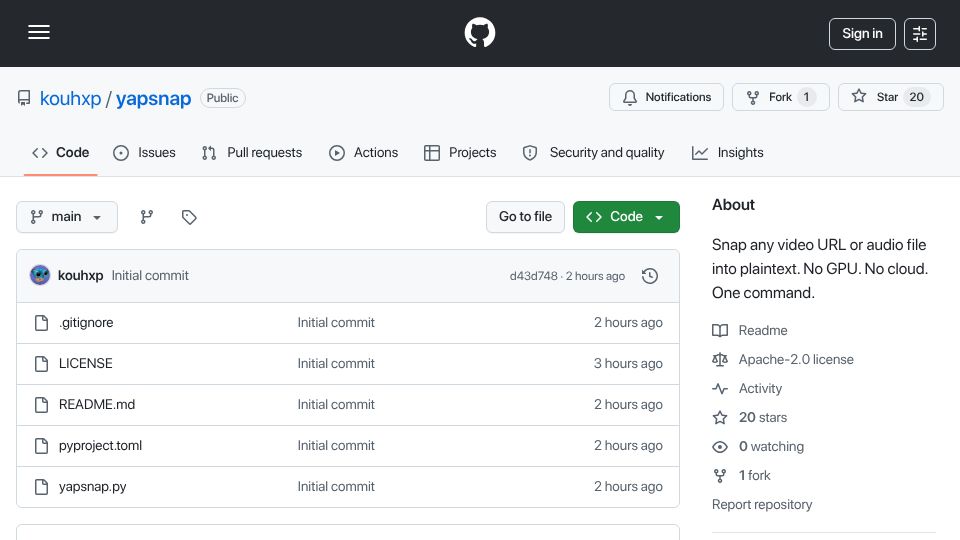
Task: Fork the repository with Fork button
Action: 781,97
